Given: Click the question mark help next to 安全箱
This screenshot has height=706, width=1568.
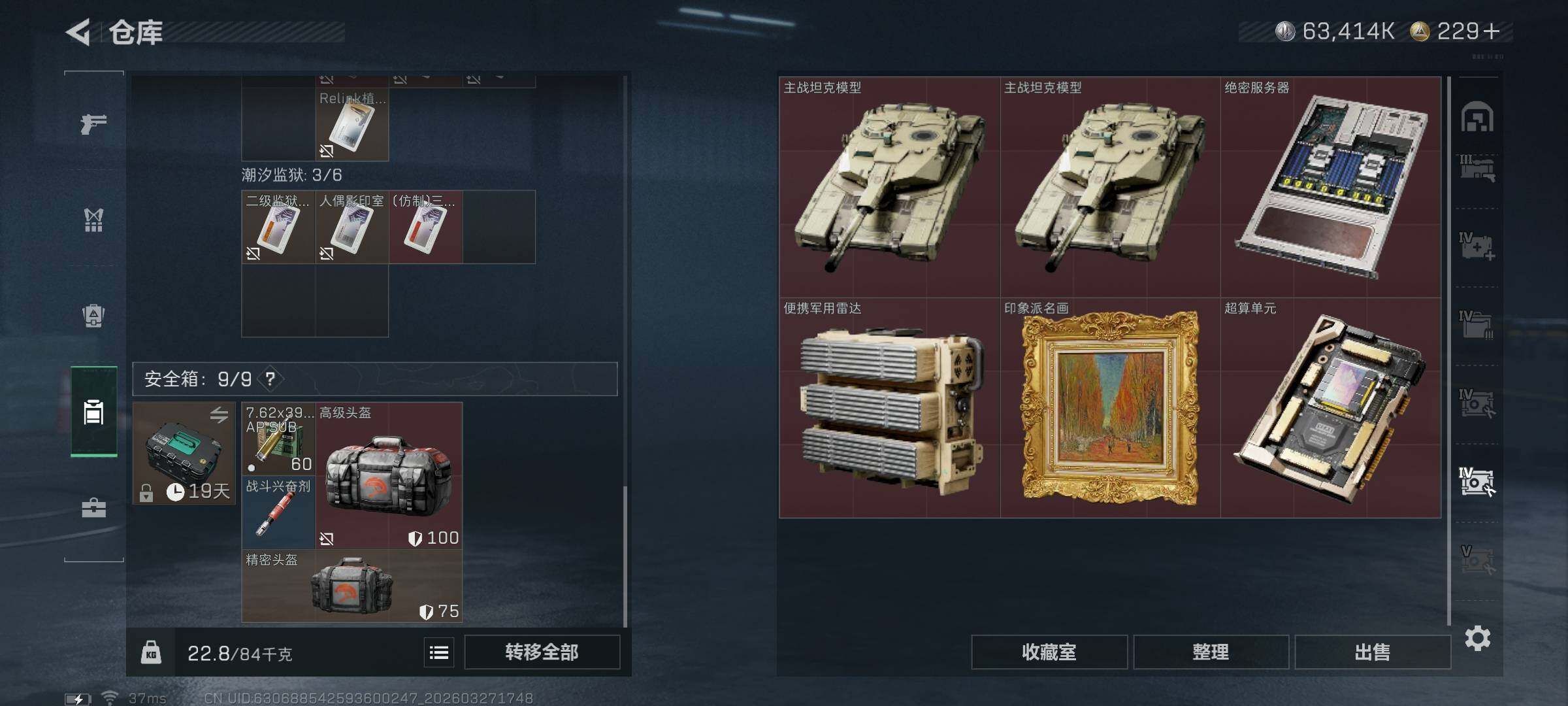Looking at the screenshot, I should (x=270, y=378).
